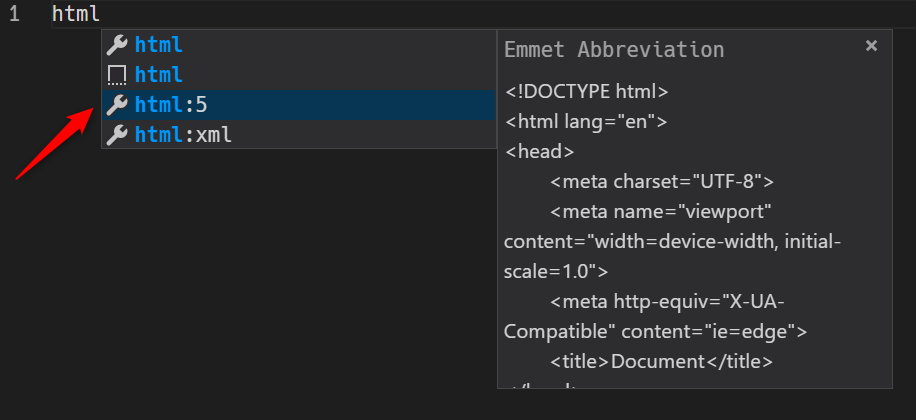Place cursor in typed html text on line 1
Image resolution: width=916 pixels, height=420 pixels.
76,13
